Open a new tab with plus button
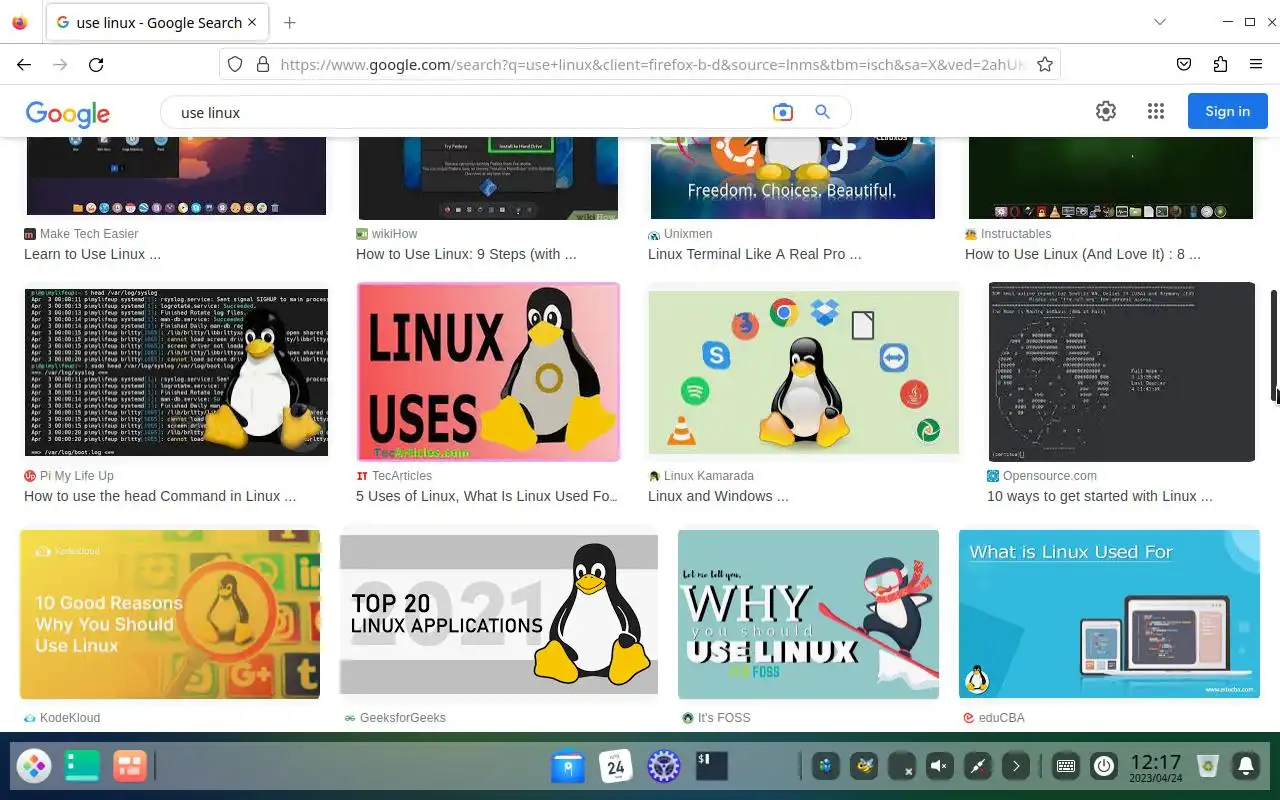The width and height of the screenshot is (1280, 800). (290, 22)
